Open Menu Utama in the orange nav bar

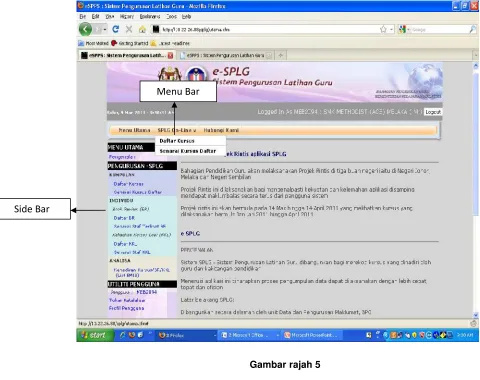(x=134, y=130)
